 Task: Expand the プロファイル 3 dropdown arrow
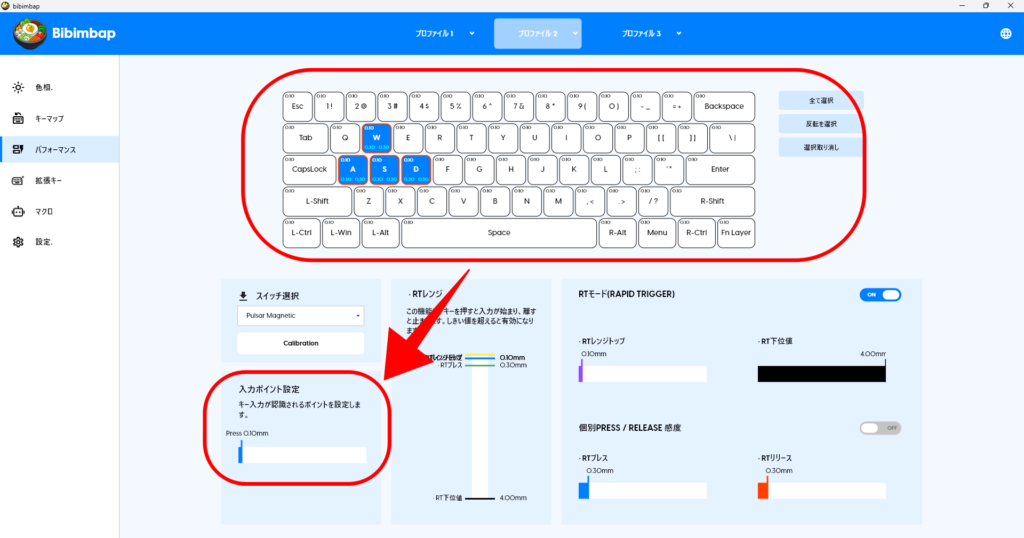pyautogui.click(x=679, y=33)
